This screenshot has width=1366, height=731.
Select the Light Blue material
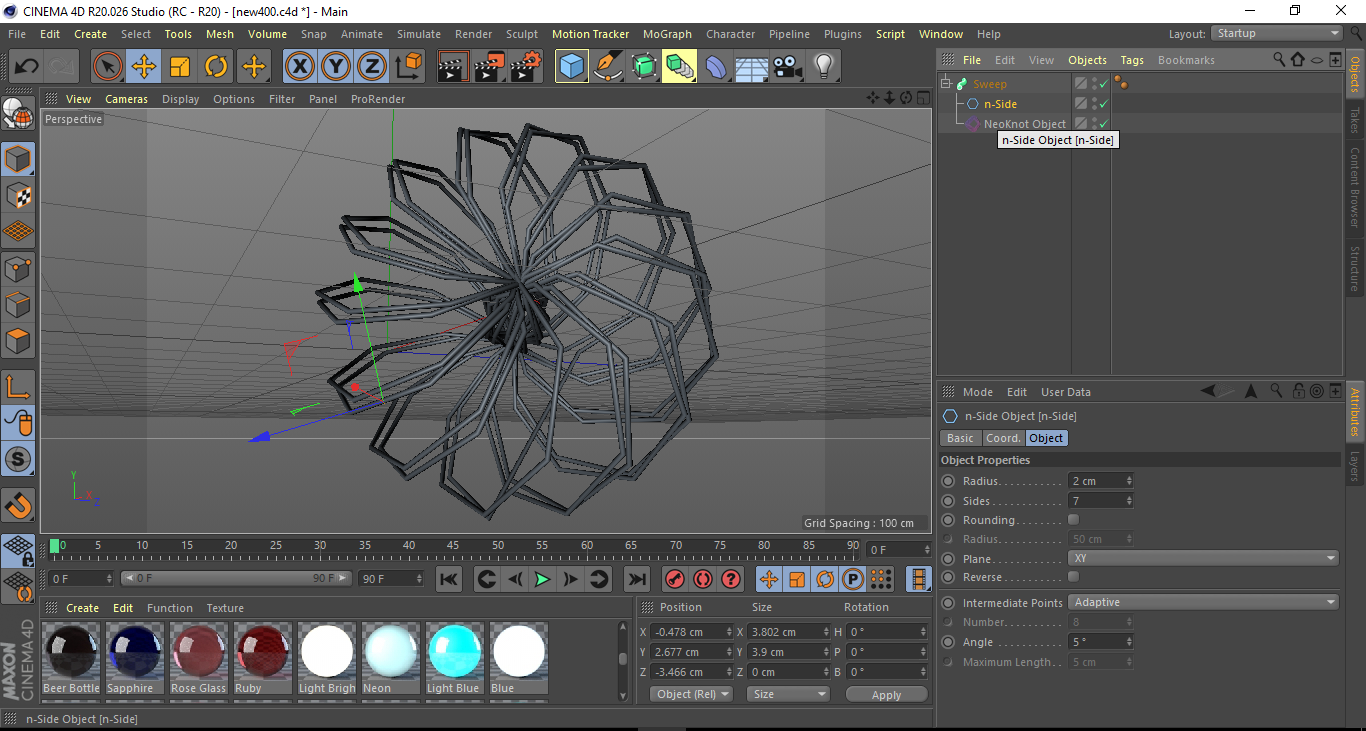click(455, 658)
